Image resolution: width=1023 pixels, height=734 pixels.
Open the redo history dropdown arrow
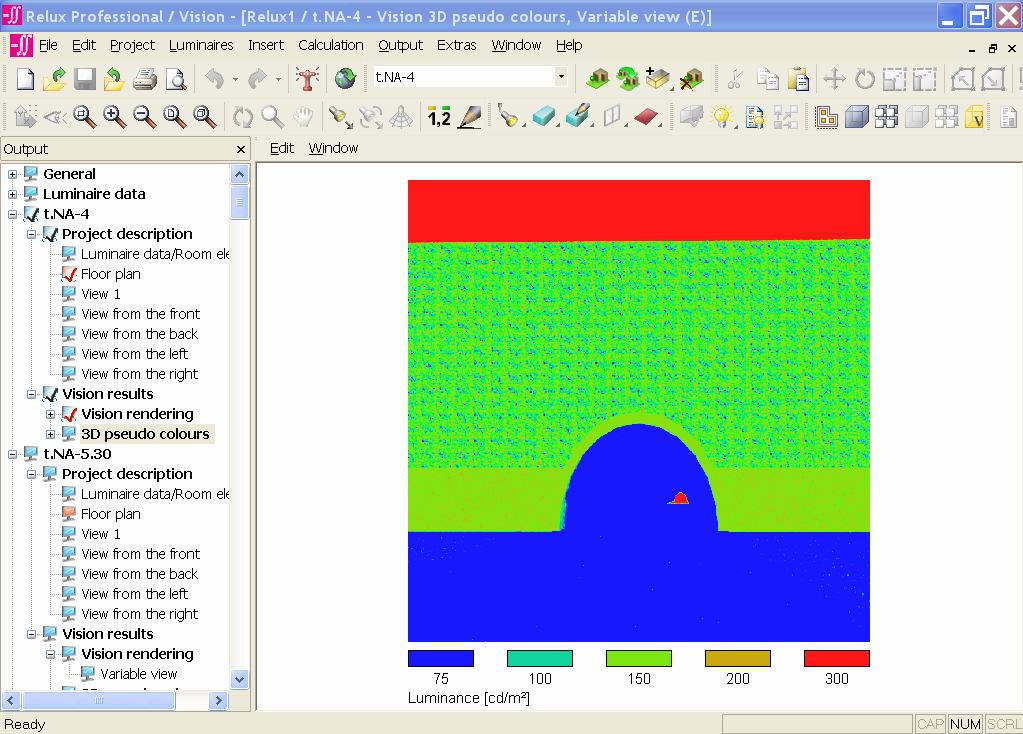(279, 79)
